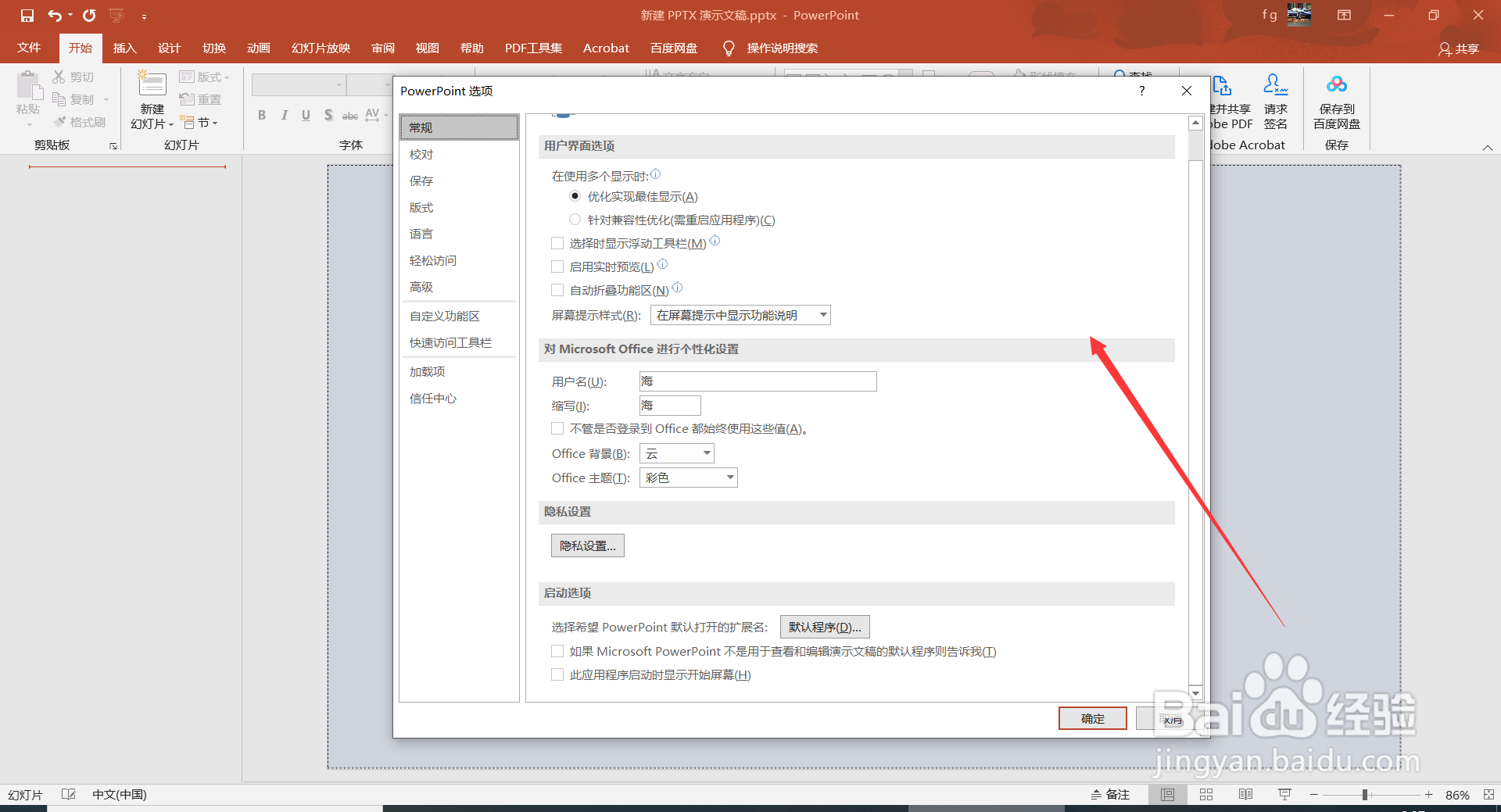The height and width of the screenshot is (812, 1501).
Task: Click the Character Spacing AV icon
Action: click(373, 115)
